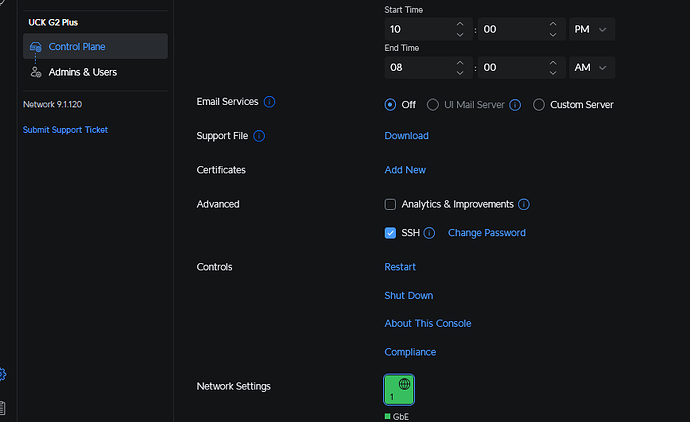The height and width of the screenshot is (422, 690).
Task: Select Email Services Off option
Action: pos(390,105)
